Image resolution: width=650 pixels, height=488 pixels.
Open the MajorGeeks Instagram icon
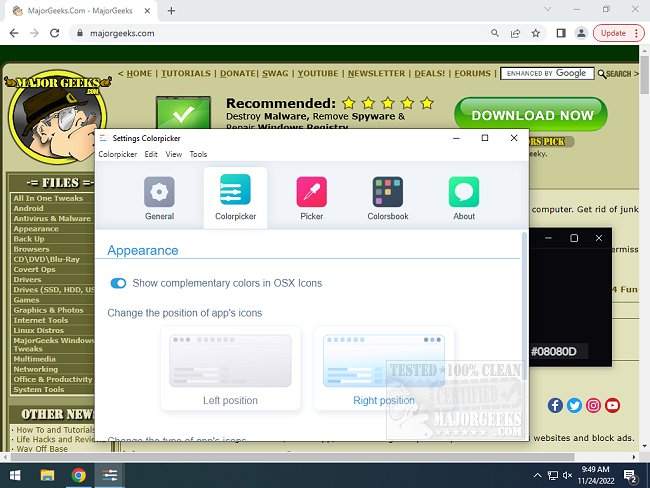pos(593,405)
